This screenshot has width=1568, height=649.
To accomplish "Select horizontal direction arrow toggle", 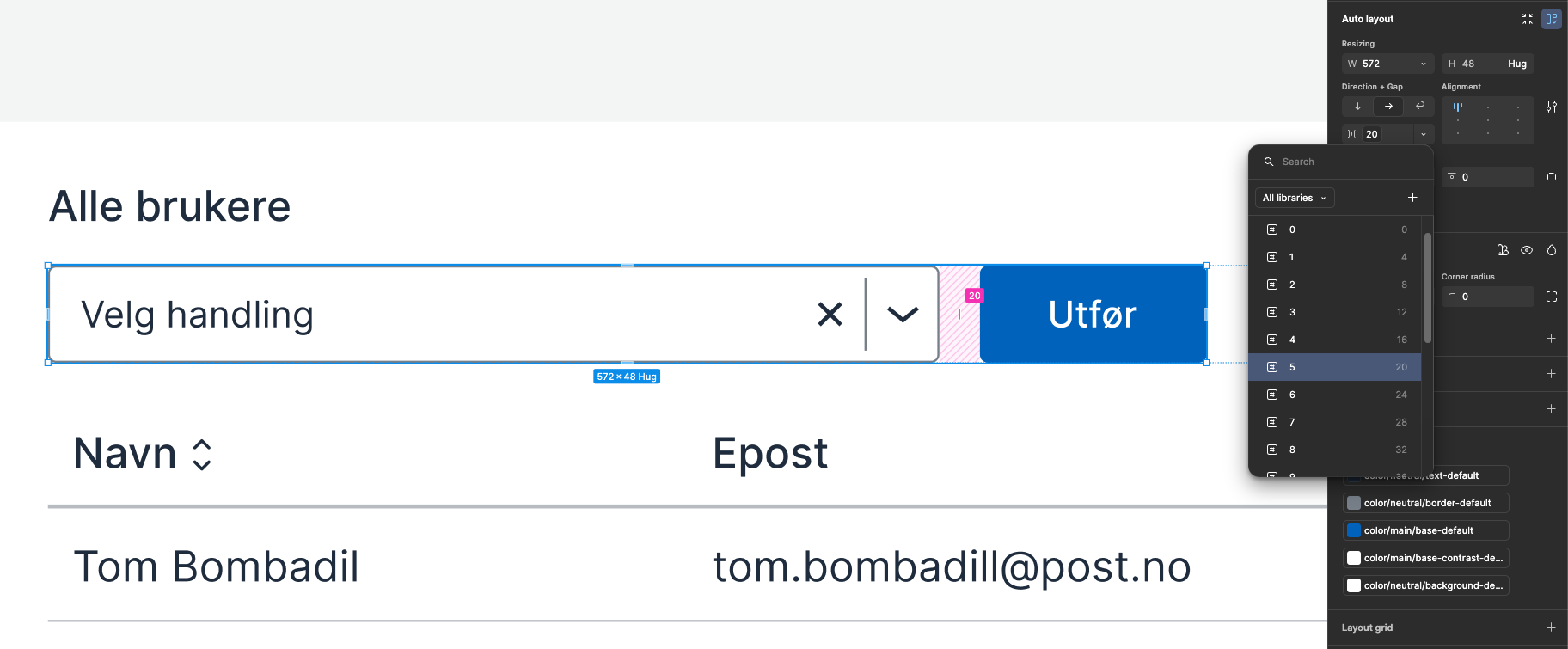I will [1388, 107].
